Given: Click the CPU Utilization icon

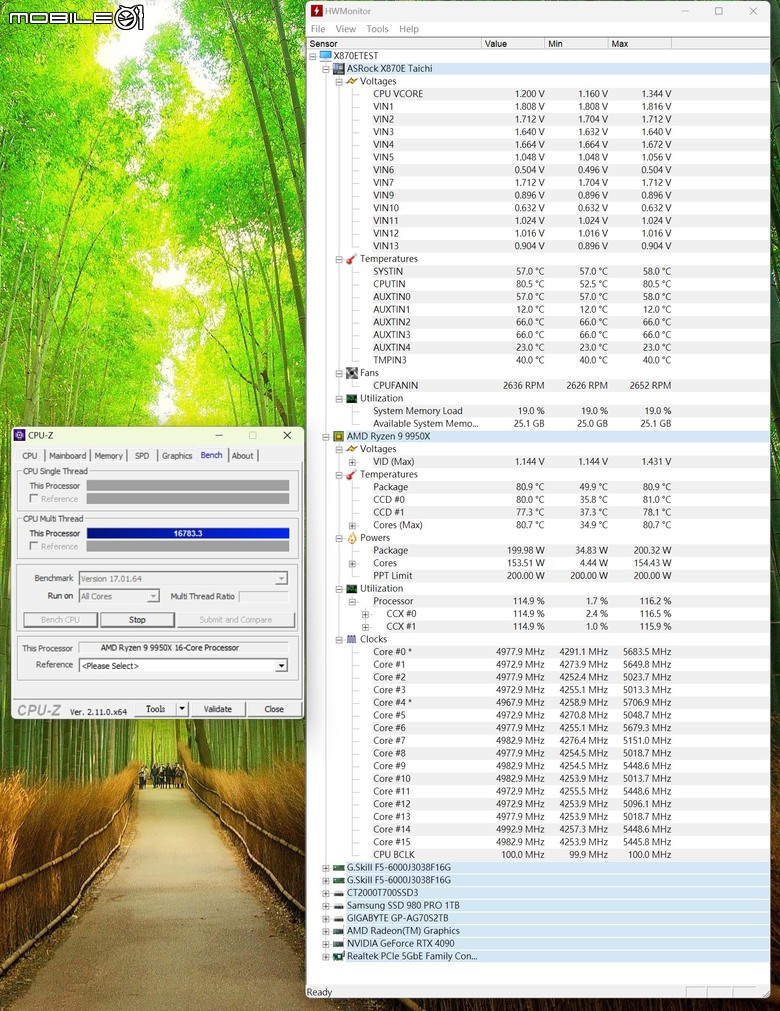Looking at the screenshot, I should 351,589.
